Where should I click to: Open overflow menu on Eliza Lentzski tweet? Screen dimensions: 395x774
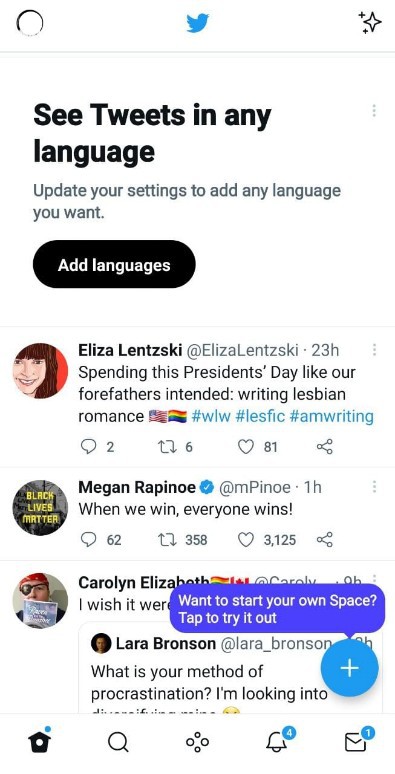point(374,350)
